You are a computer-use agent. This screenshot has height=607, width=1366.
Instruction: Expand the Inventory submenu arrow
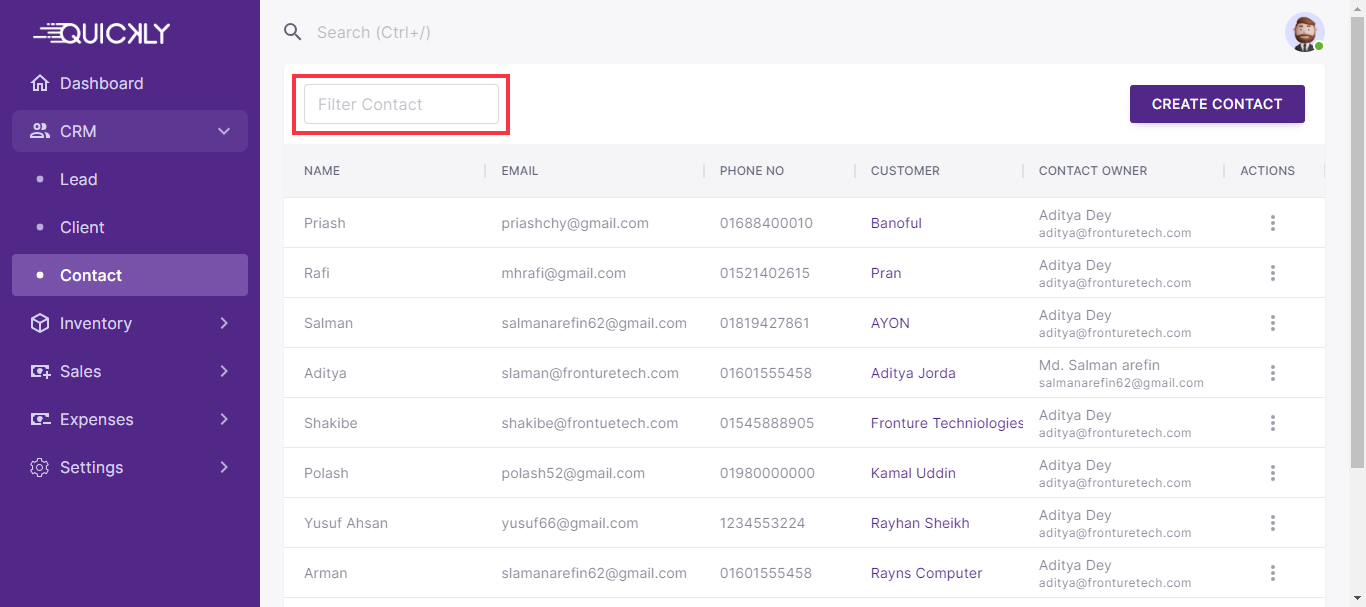click(224, 323)
